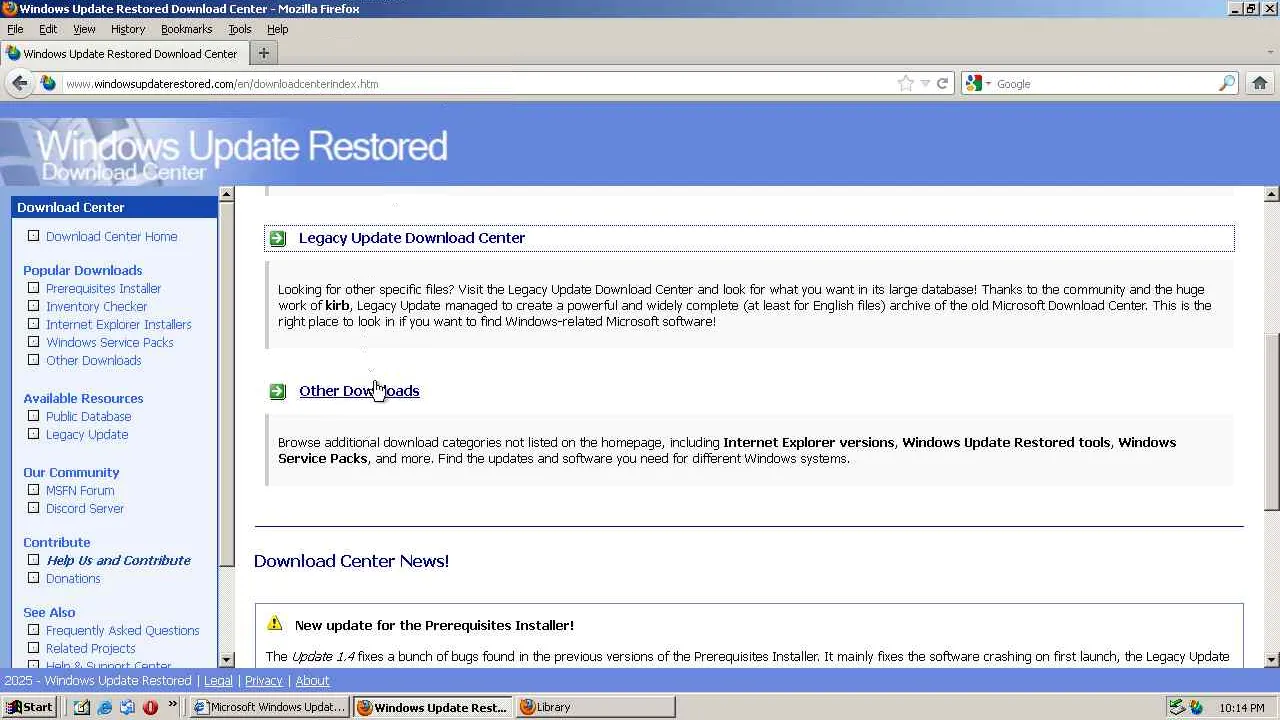Open the Google search engine selector dropdown
Screen dimensions: 1280x720
pyautogui.click(x=977, y=83)
